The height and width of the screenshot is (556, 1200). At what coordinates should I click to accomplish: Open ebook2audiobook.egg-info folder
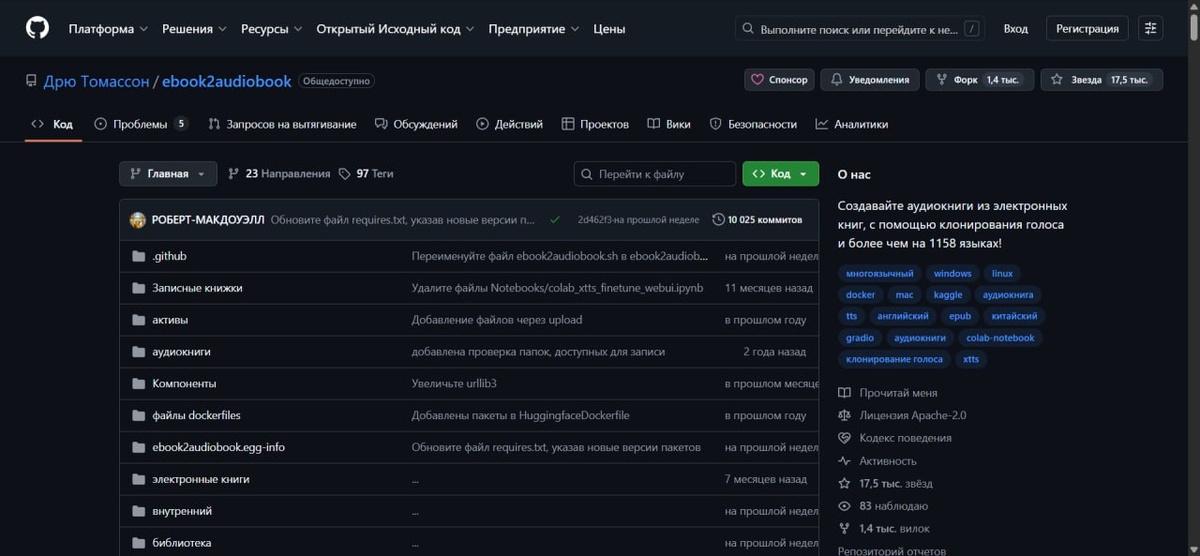(218, 448)
